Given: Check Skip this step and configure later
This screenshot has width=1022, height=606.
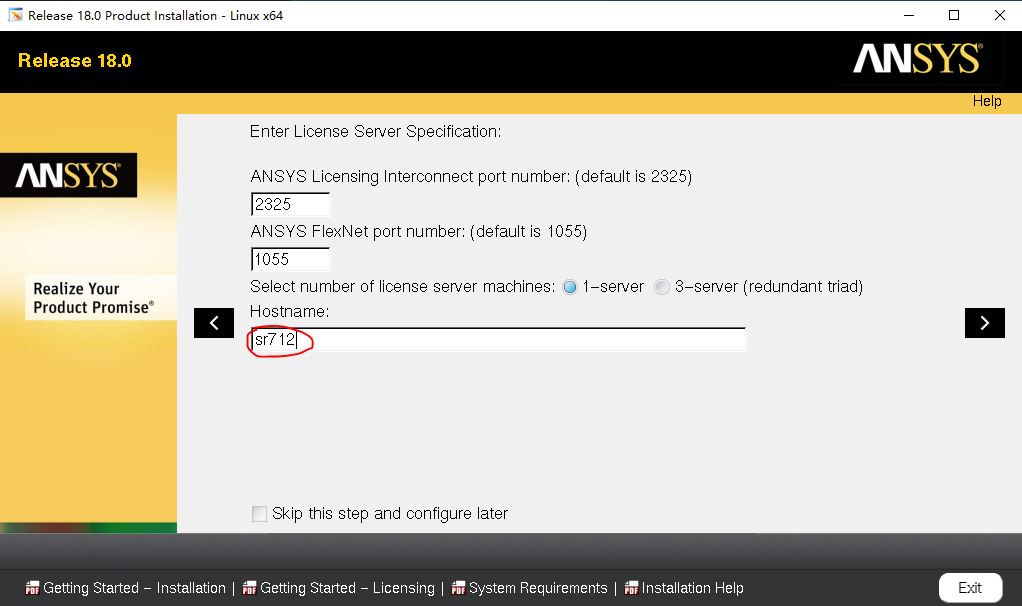Looking at the screenshot, I should point(259,513).
